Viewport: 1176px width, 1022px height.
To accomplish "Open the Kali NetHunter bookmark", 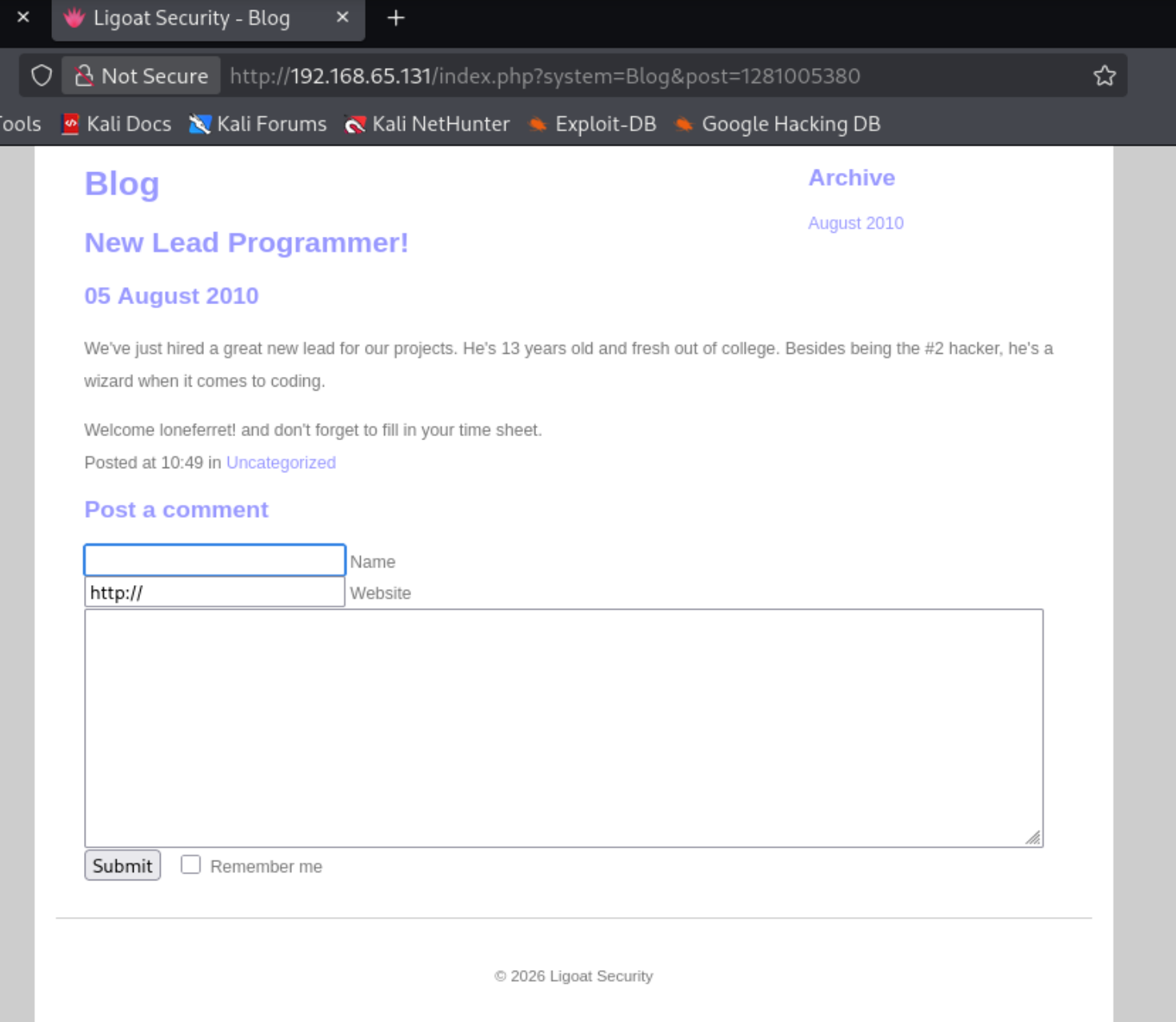I will 427,124.
